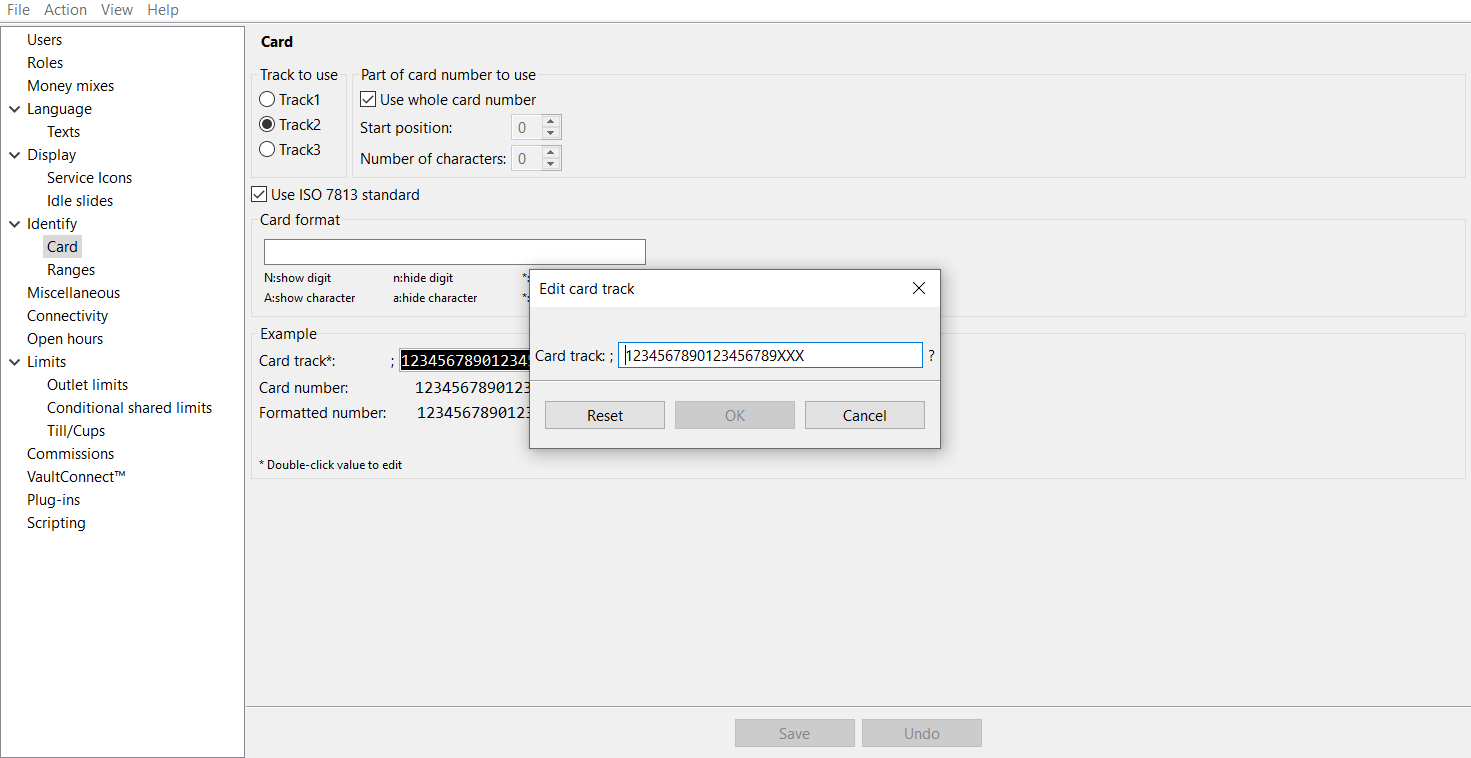Image resolution: width=1471 pixels, height=758 pixels.
Task: Uncheck "Use ISO 7813 standard"
Action: coord(259,194)
